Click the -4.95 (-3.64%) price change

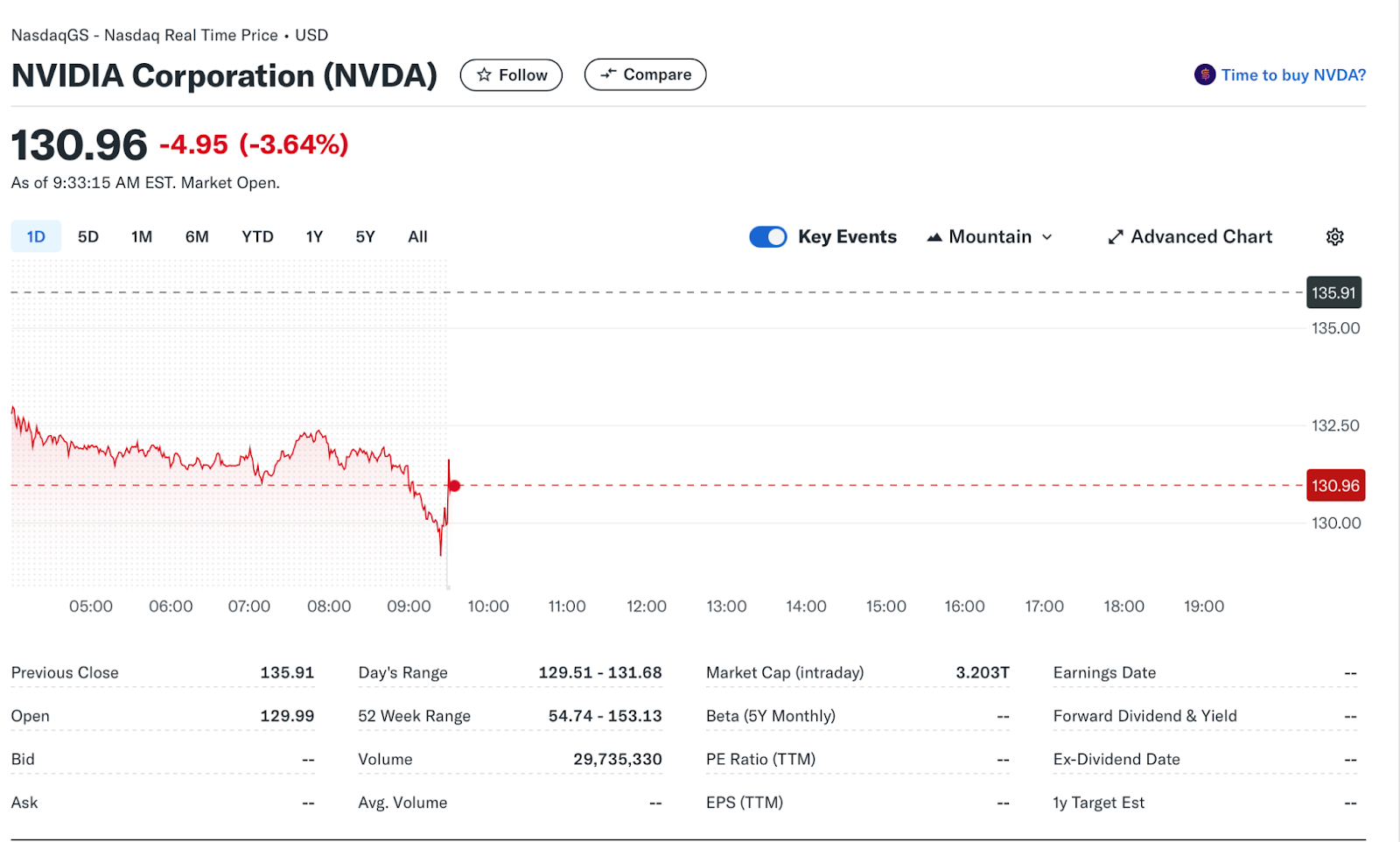tap(254, 144)
